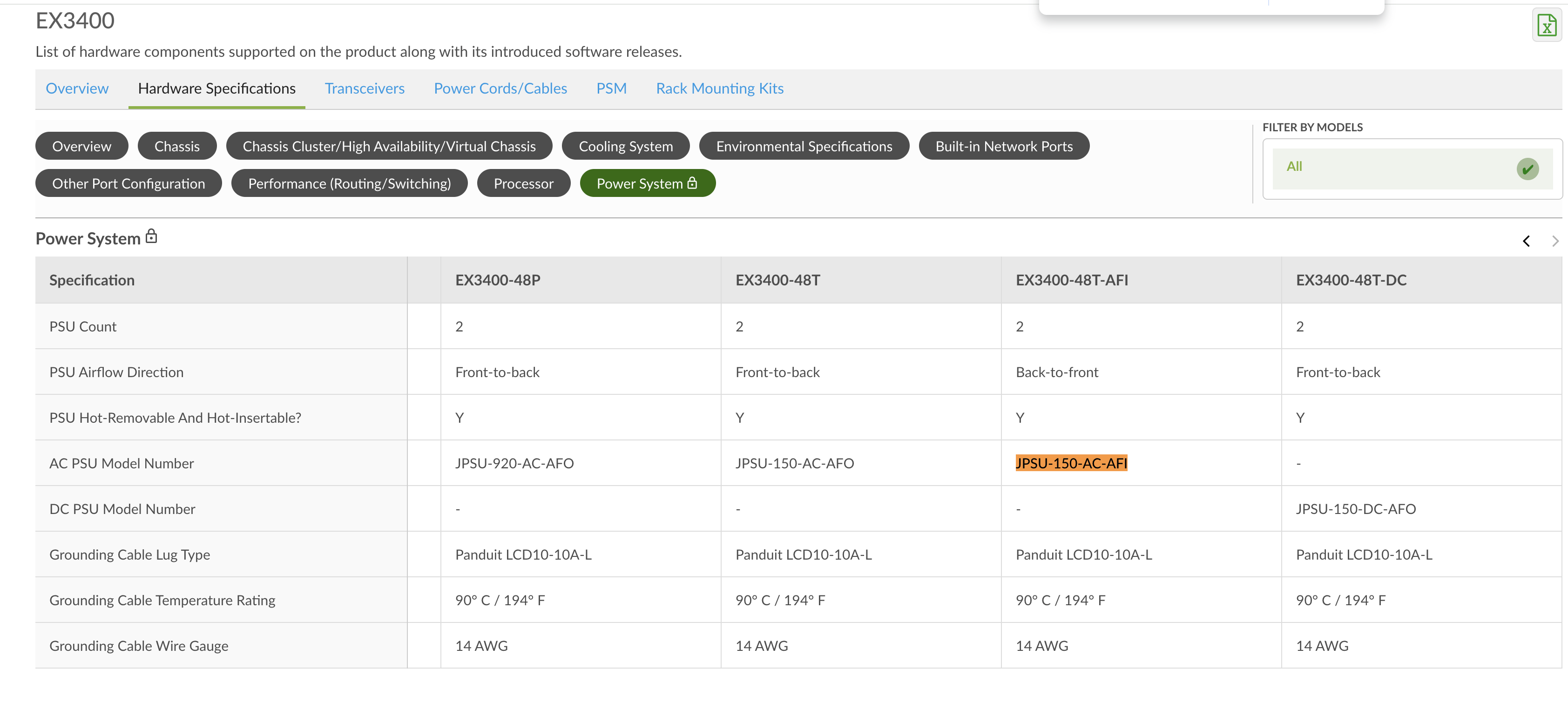Click the PSU Hot-Removable And Hot-Insertable? label
The image size is (1568, 703).
[x=176, y=418]
